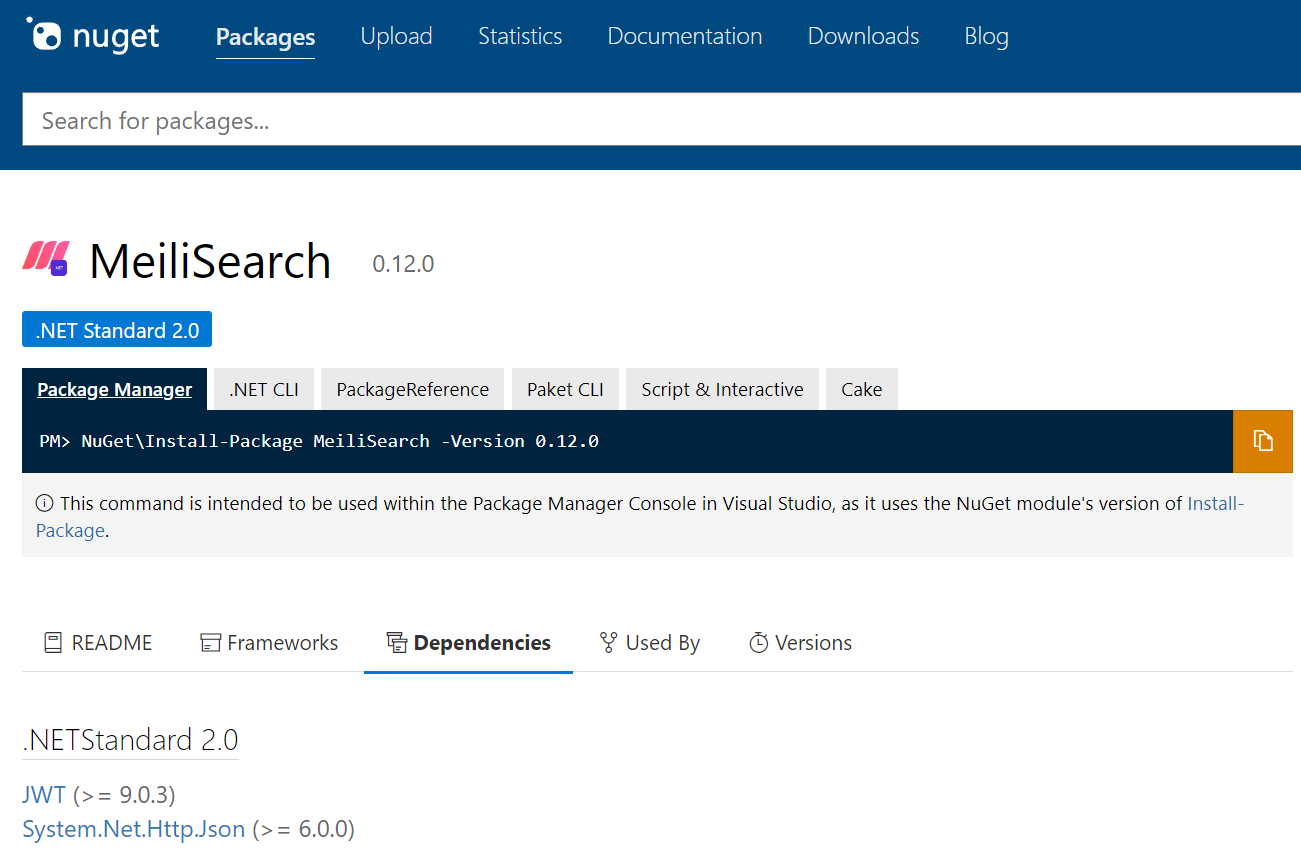
Task: Switch to the Cake tab
Action: coord(861,389)
